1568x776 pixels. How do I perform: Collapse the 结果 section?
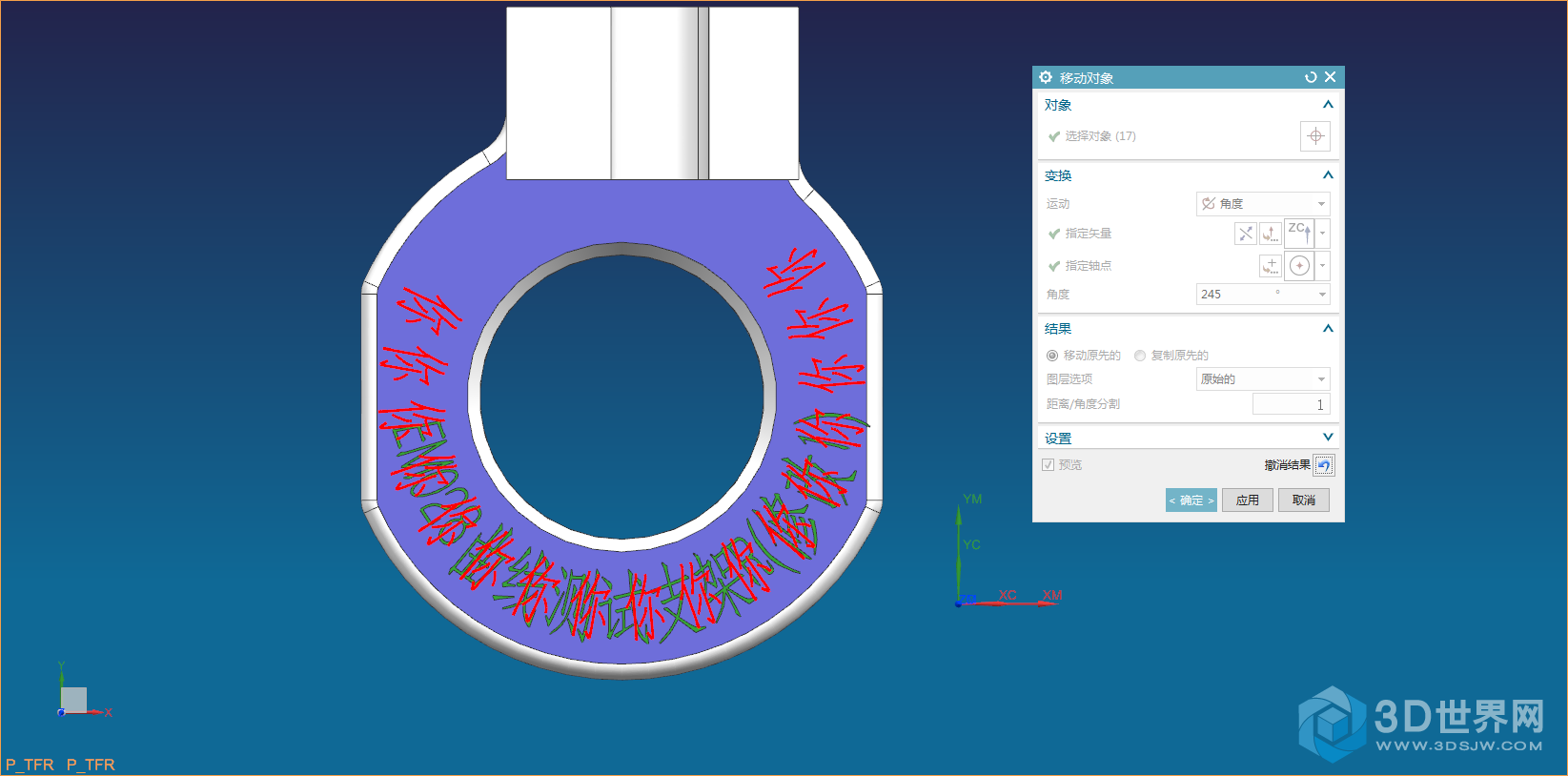pyautogui.click(x=1328, y=329)
